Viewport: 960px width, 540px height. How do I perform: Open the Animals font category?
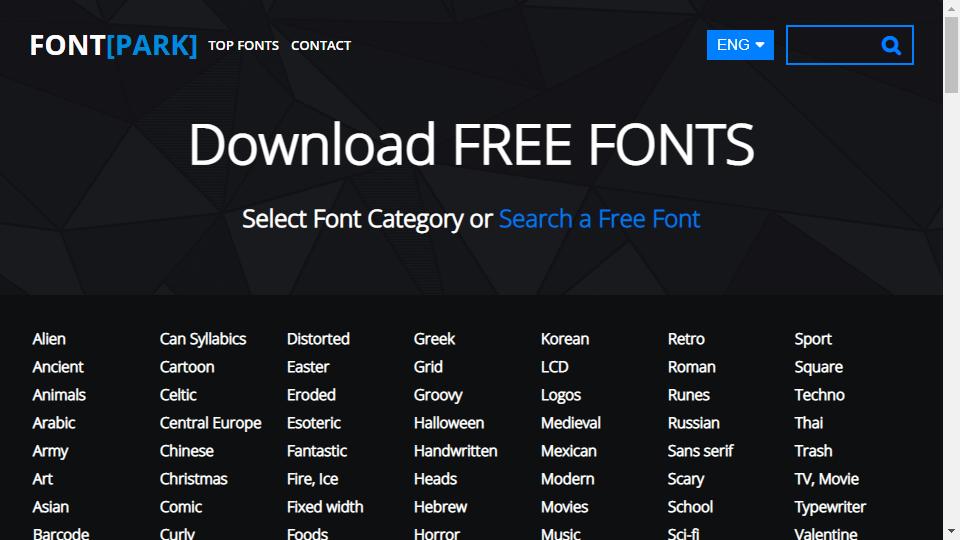tap(59, 395)
